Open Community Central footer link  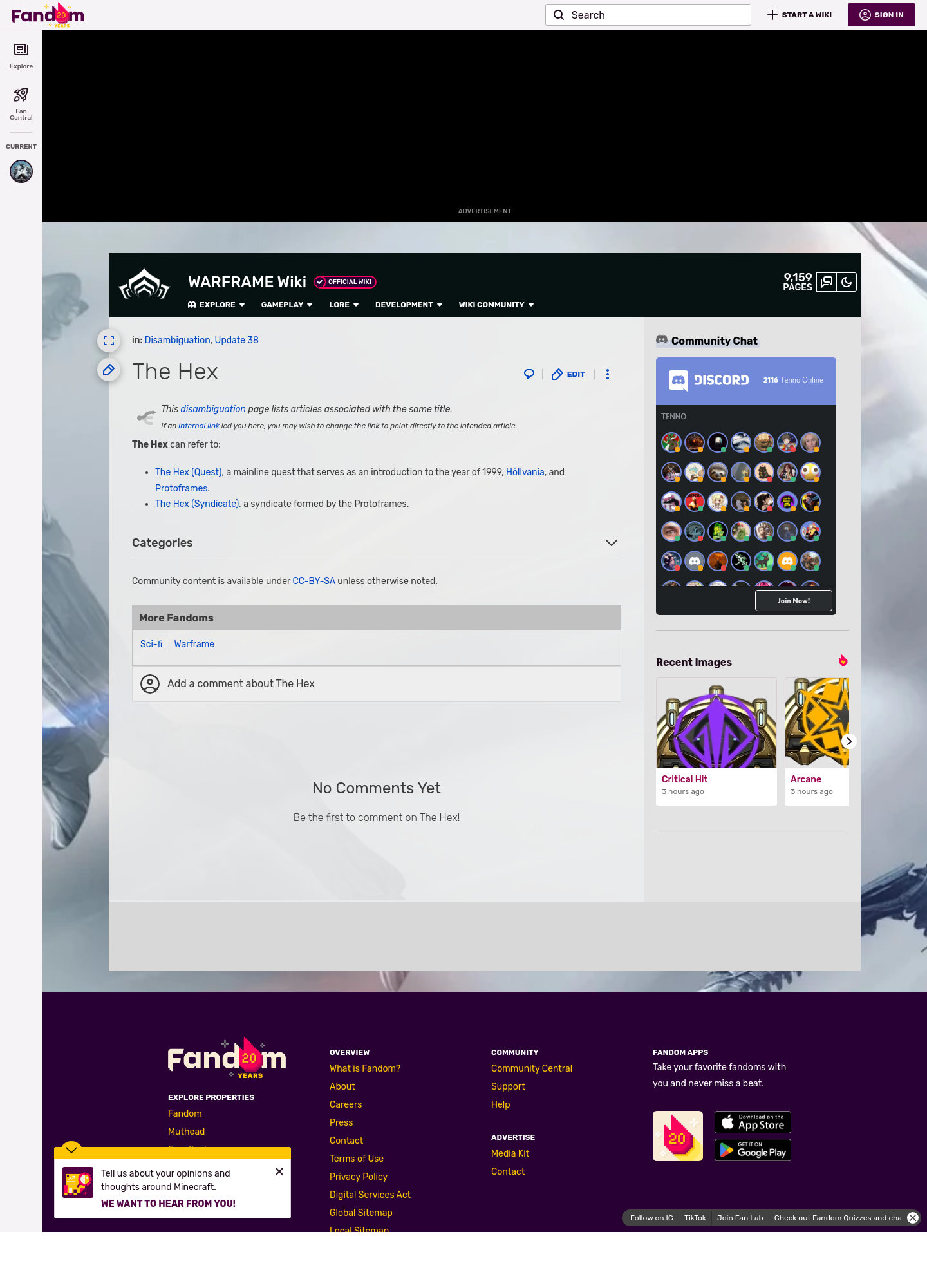[x=532, y=1068]
